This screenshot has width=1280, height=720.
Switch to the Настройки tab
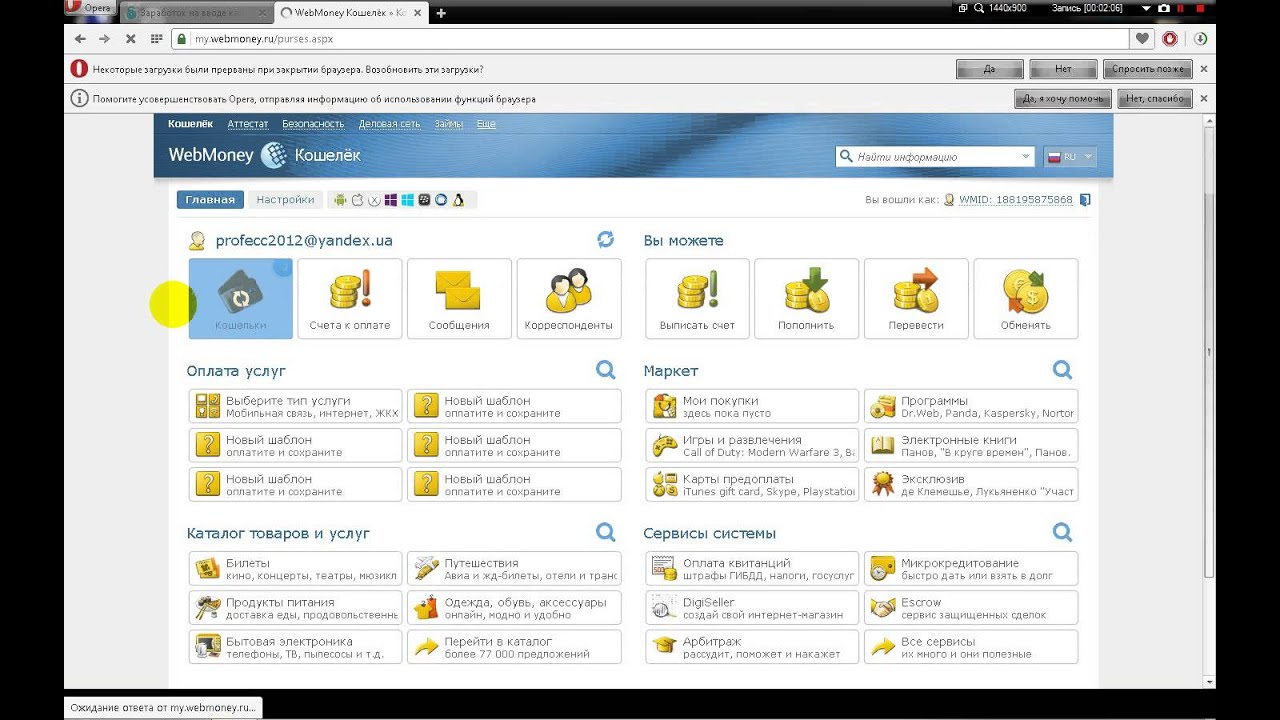click(285, 200)
